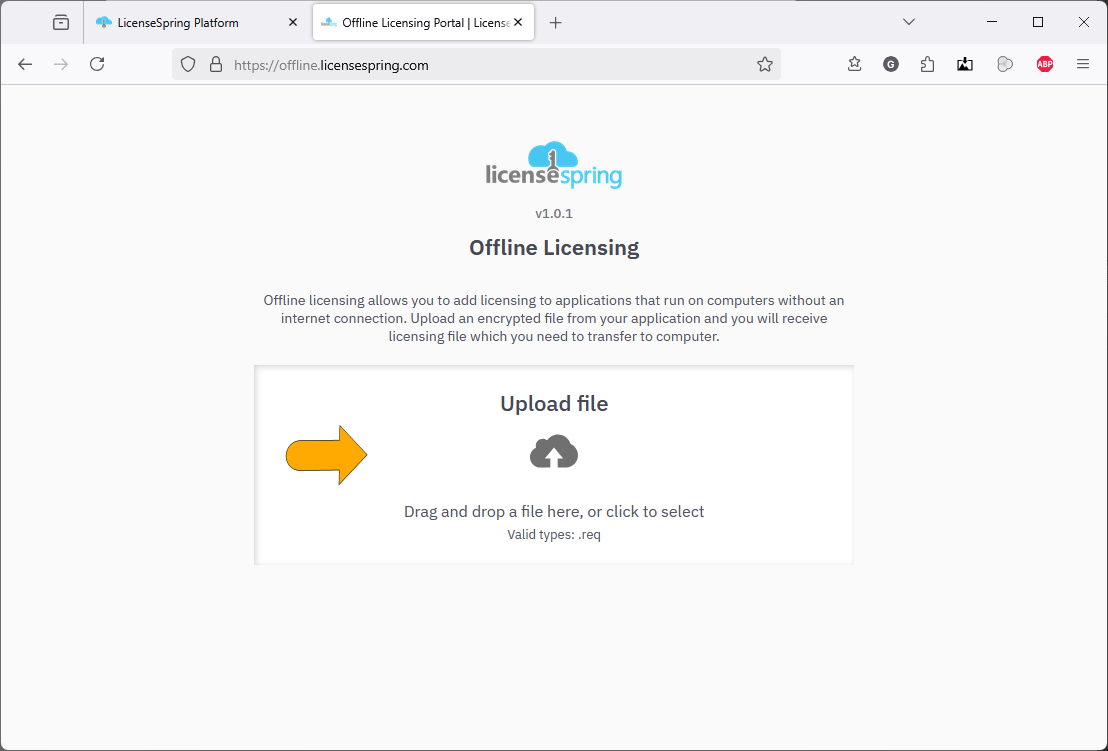Click the 'Offline Licensing' heading
Screen dimensions: 1108x751
tap(554, 247)
